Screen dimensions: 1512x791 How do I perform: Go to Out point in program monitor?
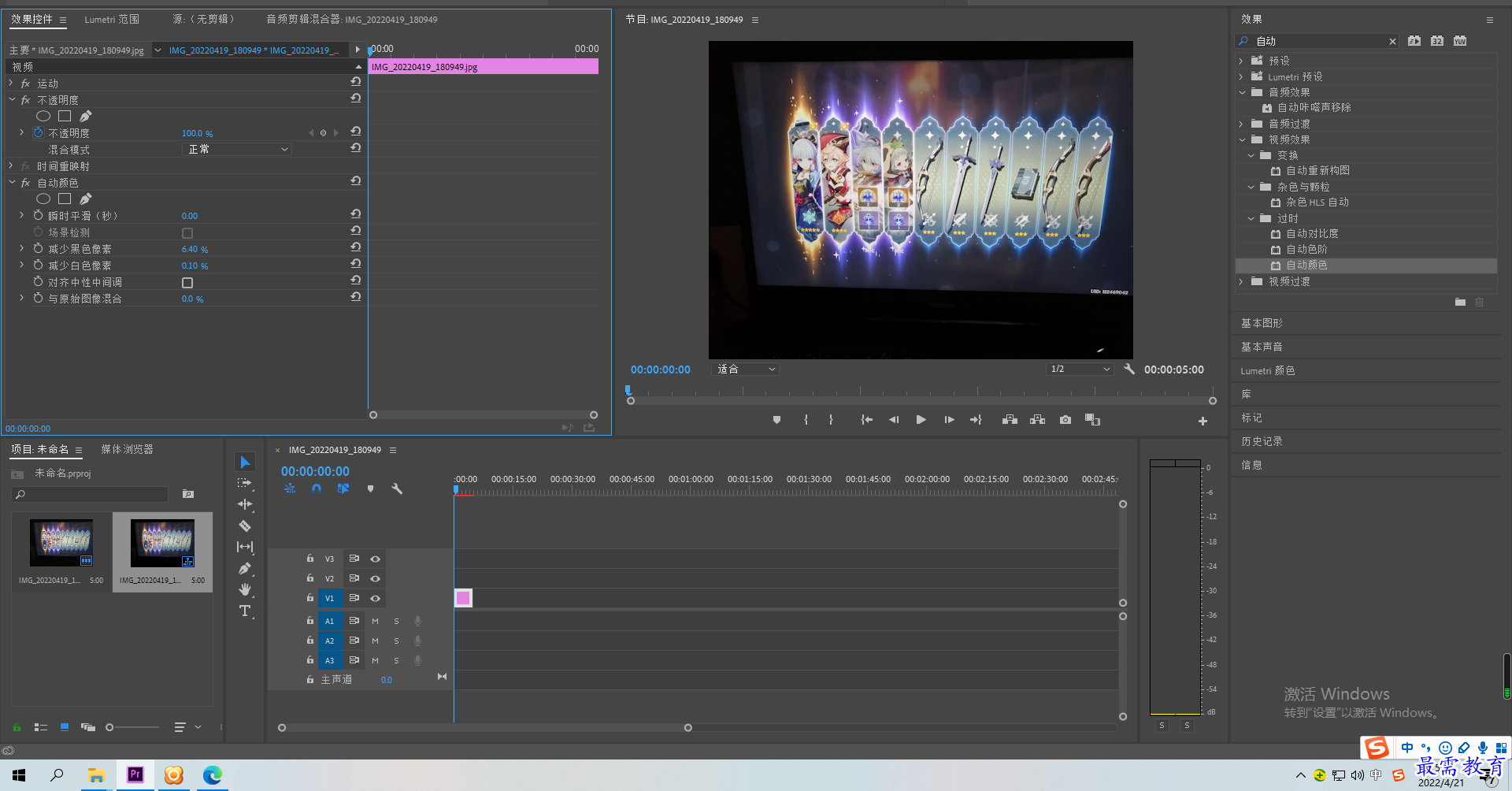(x=976, y=420)
